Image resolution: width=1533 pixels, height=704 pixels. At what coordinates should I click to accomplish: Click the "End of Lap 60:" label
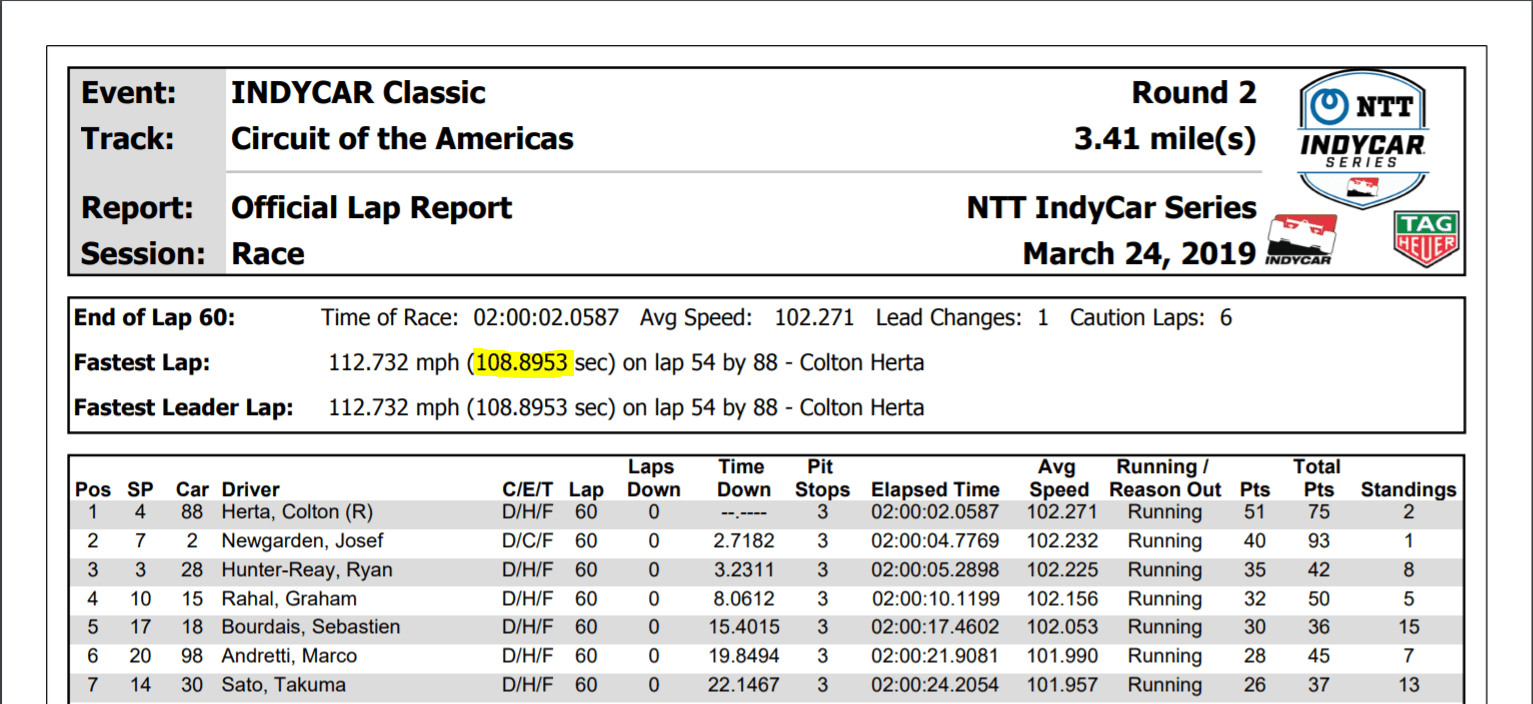[x=154, y=318]
